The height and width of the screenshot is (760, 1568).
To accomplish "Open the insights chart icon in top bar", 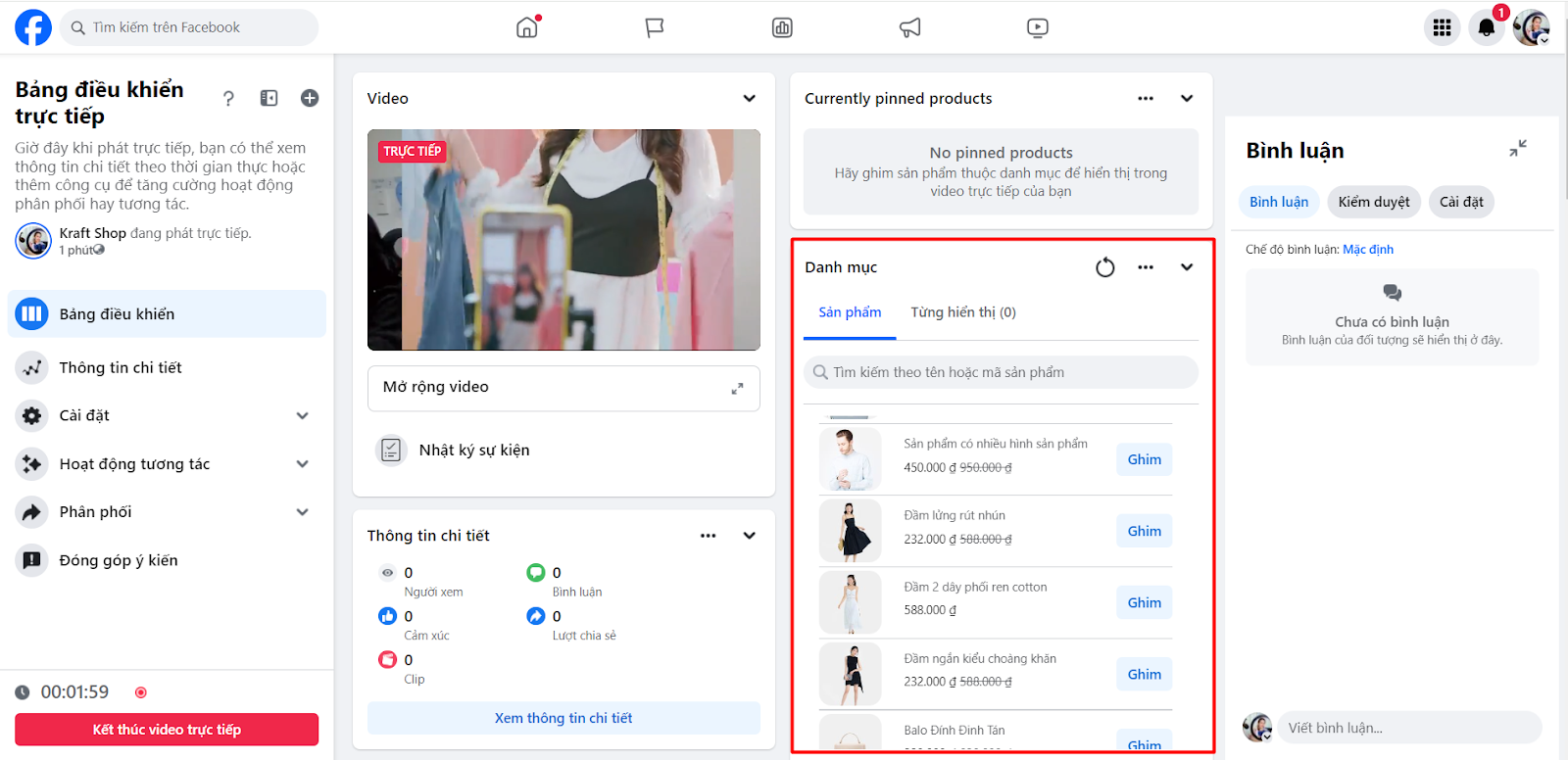I will (782, 27).
